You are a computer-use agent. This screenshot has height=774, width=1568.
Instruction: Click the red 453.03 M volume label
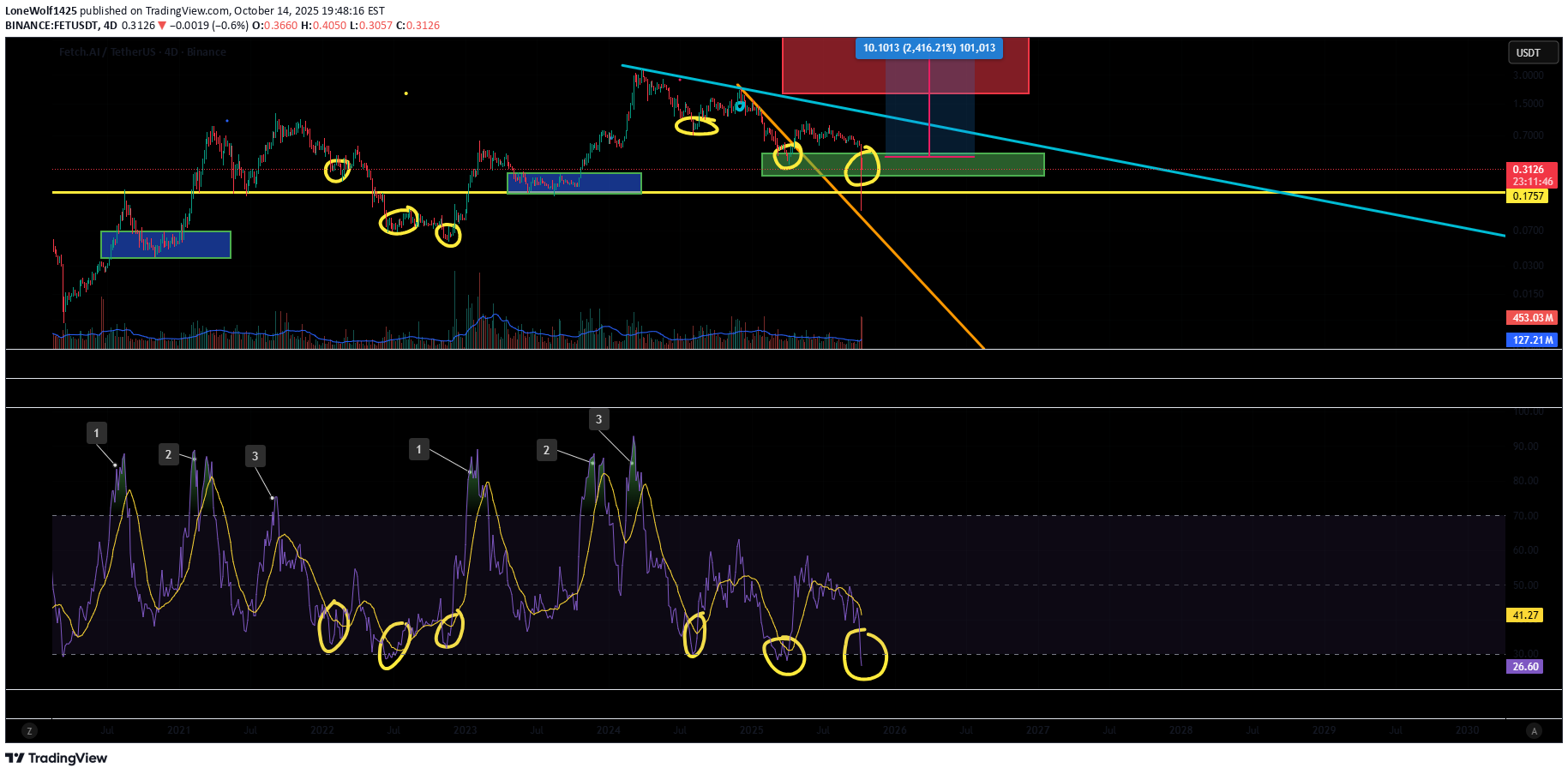(x=1531, y=318)
